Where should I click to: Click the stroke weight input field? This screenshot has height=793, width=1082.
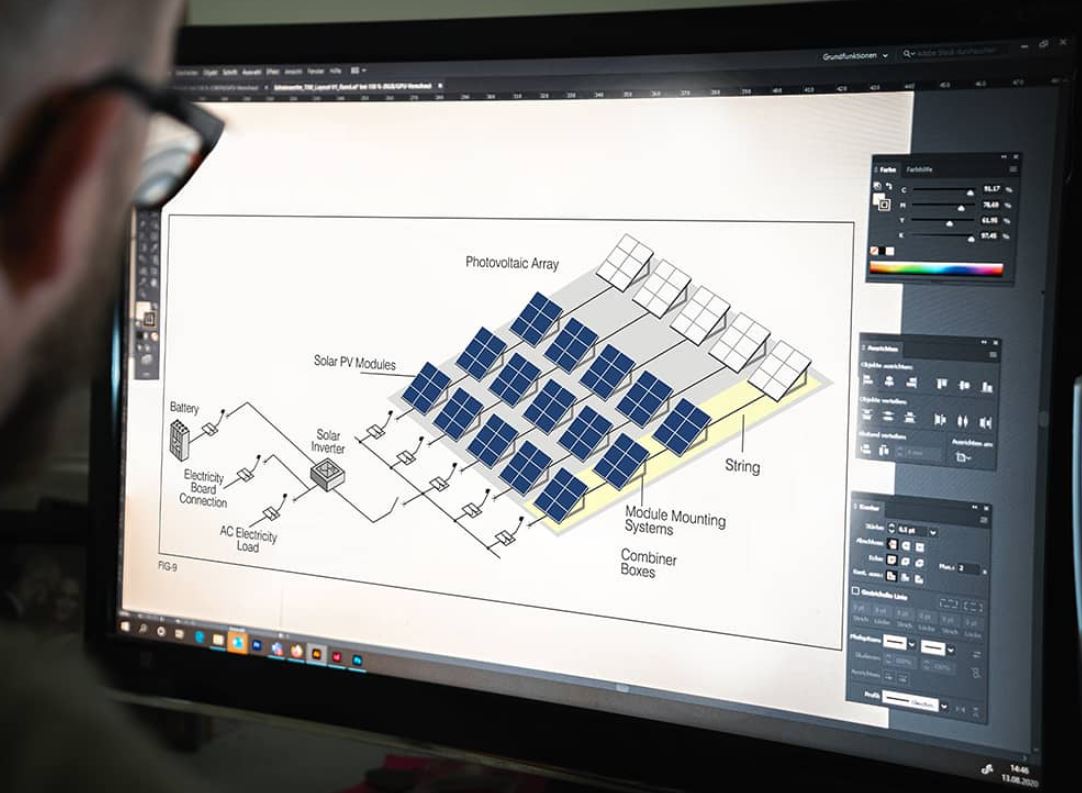[x=912, y=531]
